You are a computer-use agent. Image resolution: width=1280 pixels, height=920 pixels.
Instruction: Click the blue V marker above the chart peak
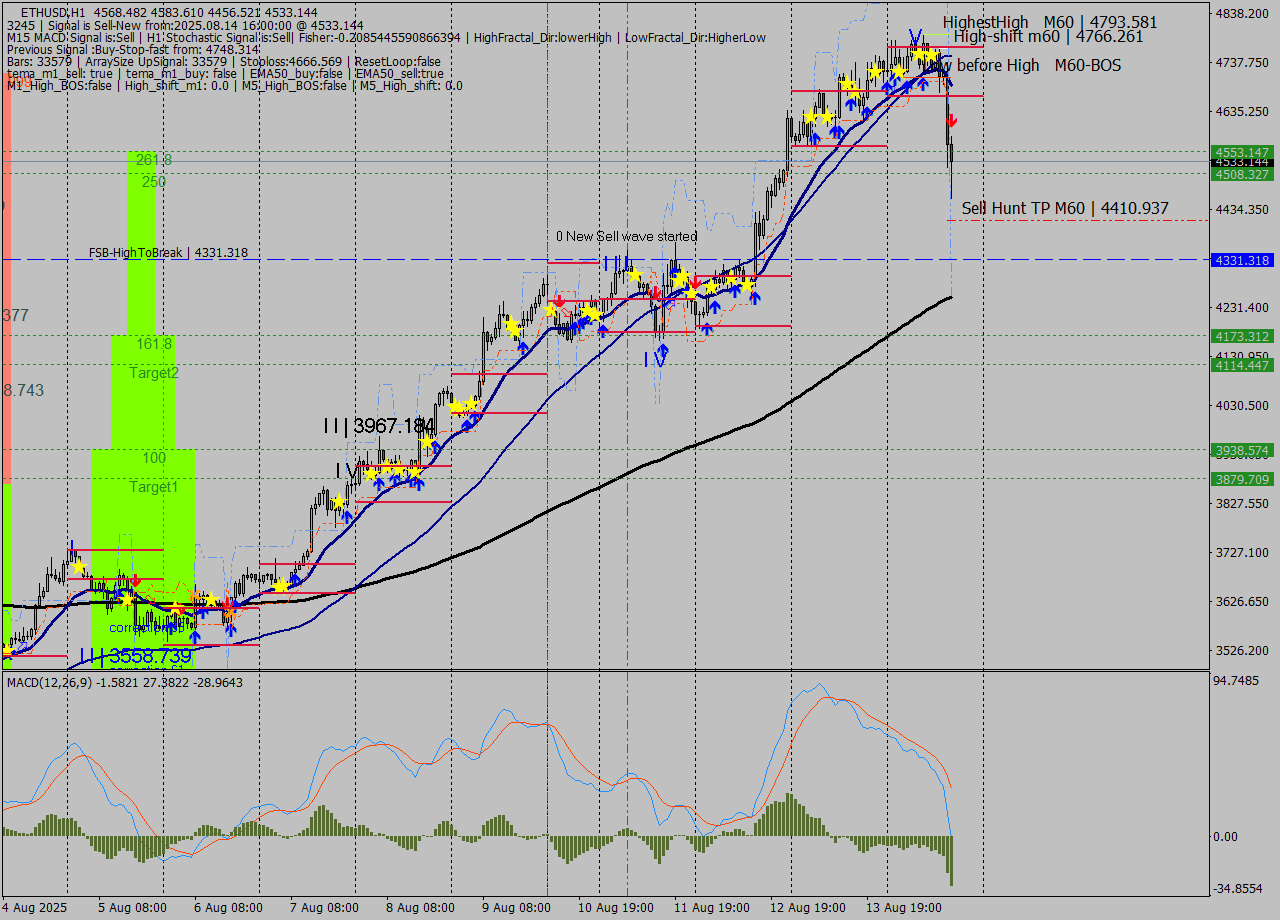[913, 35]
